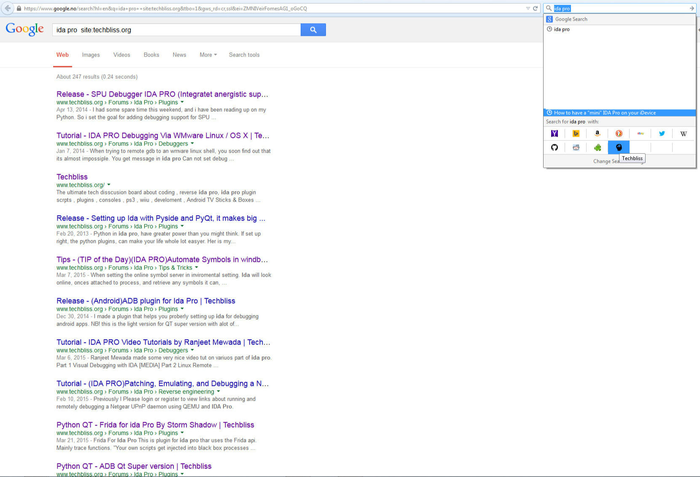700x477 pixels.
Task: Expand green arrow under ADB plugin result URL
Action: (182, 309)
